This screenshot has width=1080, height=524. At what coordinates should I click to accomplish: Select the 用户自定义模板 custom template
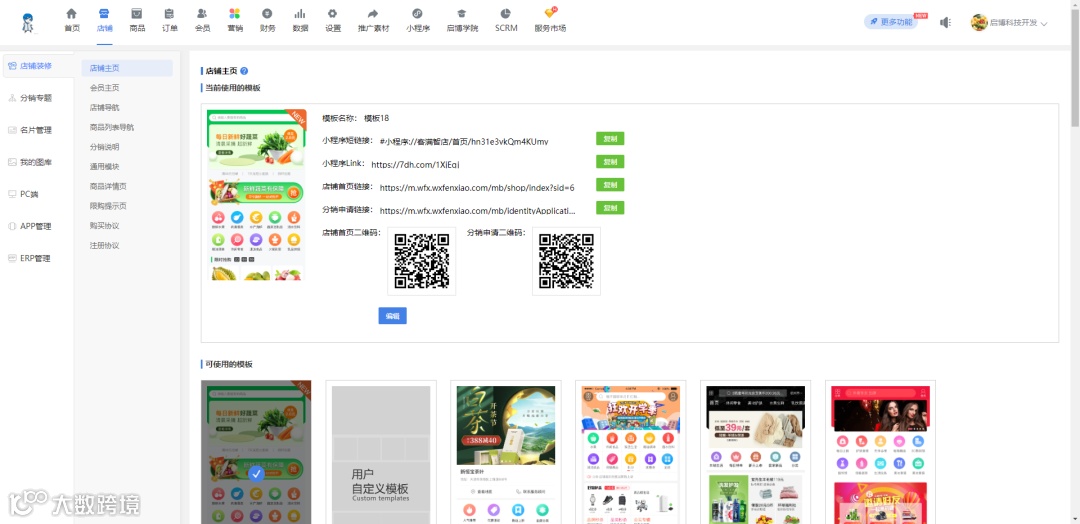pos(381,452)
